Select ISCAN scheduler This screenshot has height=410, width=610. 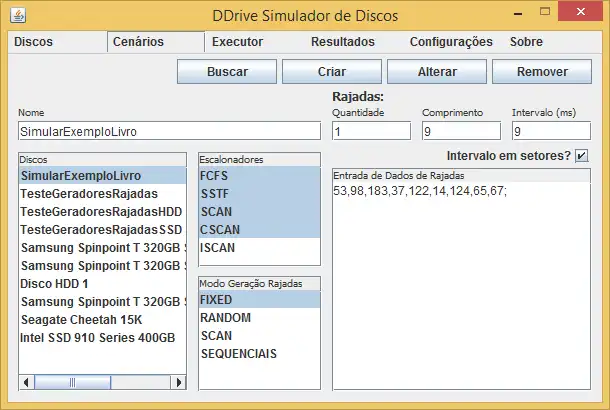click(x=259, y=247)
